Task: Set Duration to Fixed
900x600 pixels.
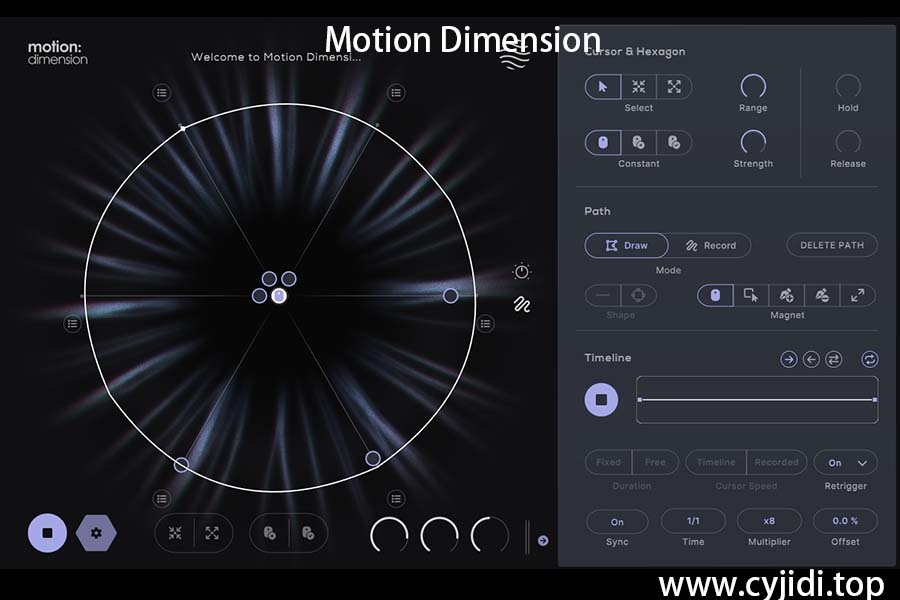Action: click(x=608, y=462)
